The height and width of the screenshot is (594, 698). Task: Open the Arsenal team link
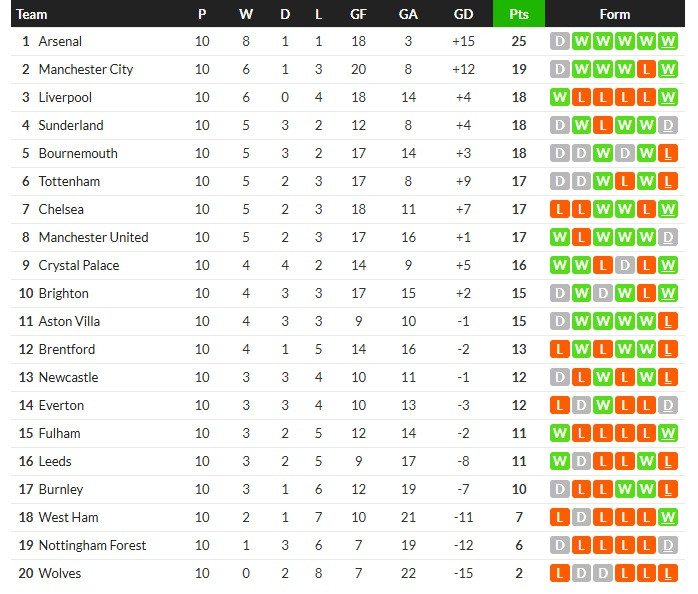click(x=60, y=41)
